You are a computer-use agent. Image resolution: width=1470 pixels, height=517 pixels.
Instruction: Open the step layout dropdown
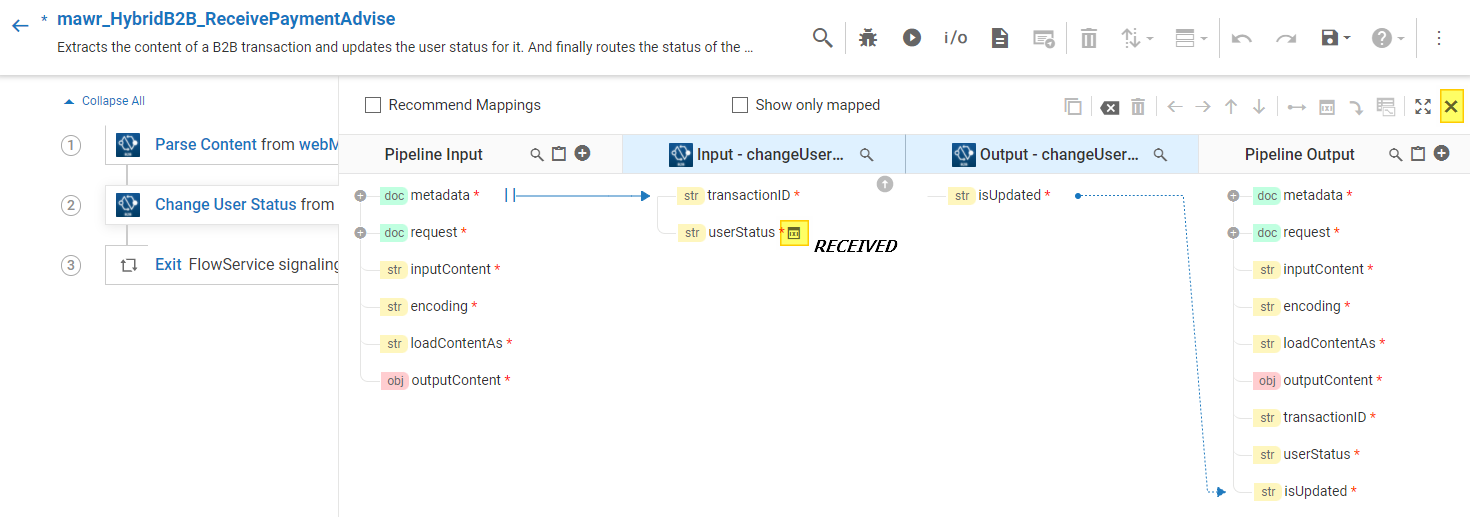[1190, 38]
